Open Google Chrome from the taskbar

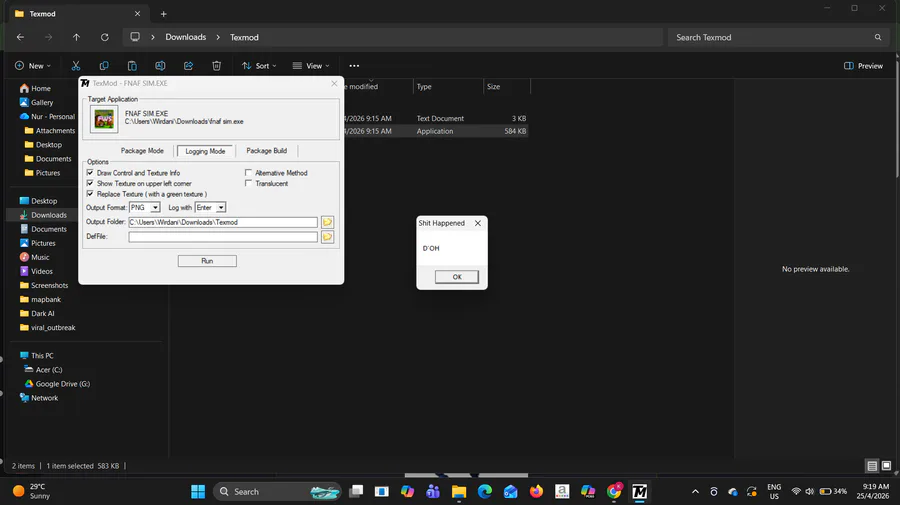614,492
